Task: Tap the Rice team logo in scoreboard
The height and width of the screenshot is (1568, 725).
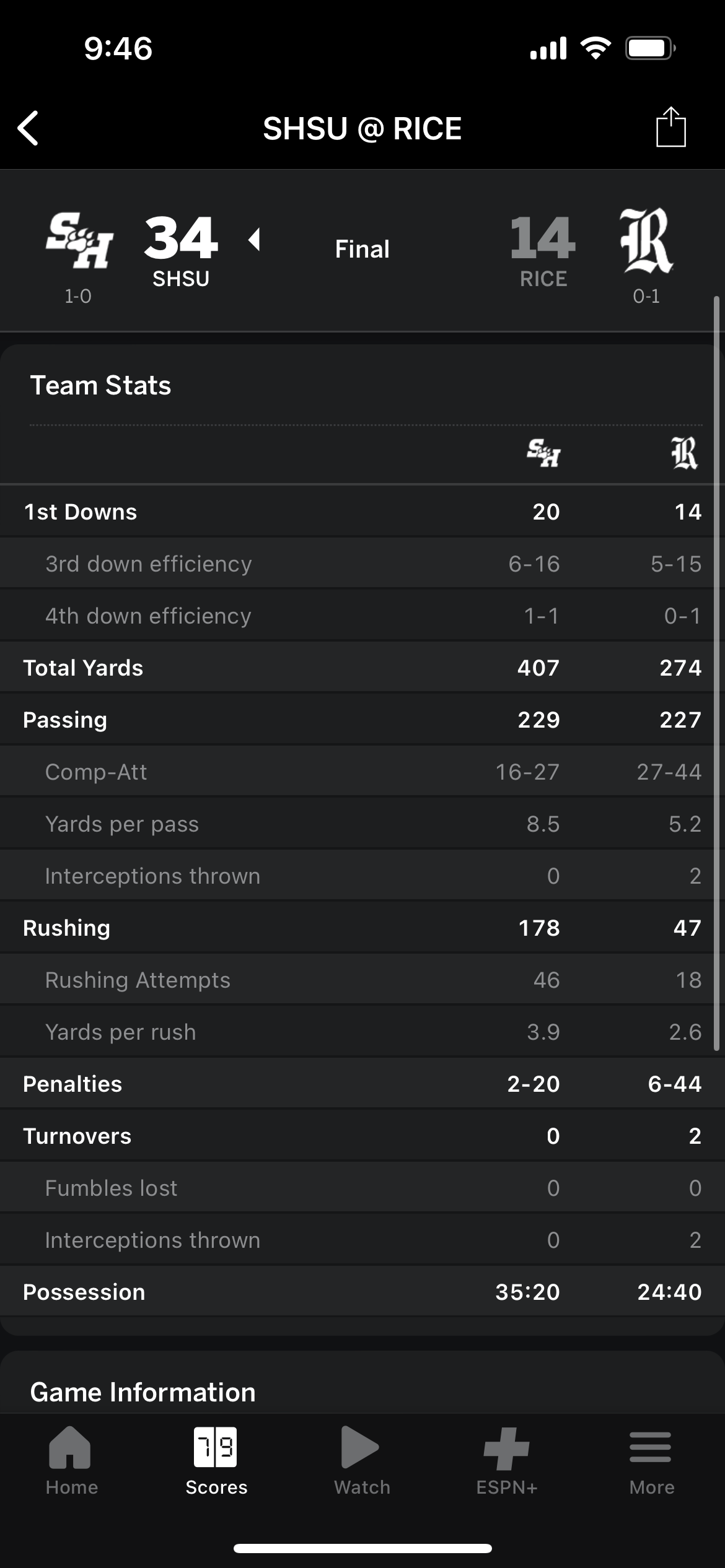Action: pyautogui.click(x=646, y=240)
